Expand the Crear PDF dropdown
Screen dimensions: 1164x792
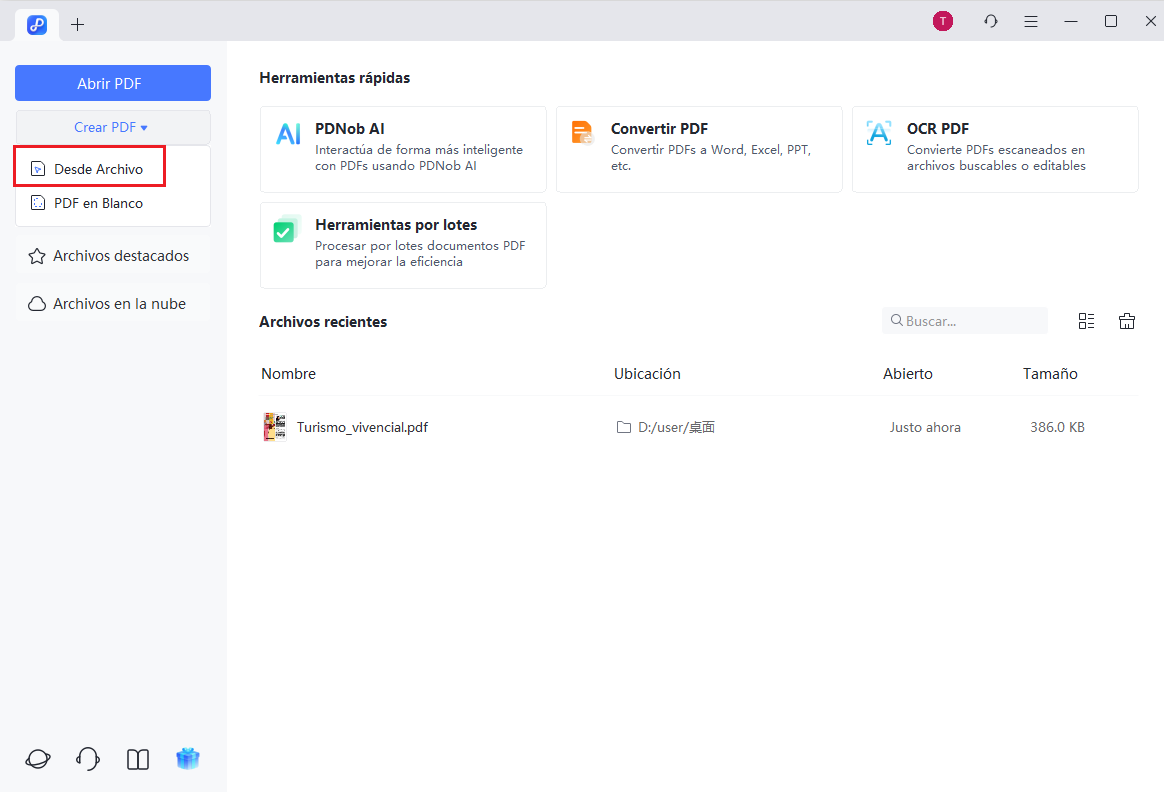[112, 127]
